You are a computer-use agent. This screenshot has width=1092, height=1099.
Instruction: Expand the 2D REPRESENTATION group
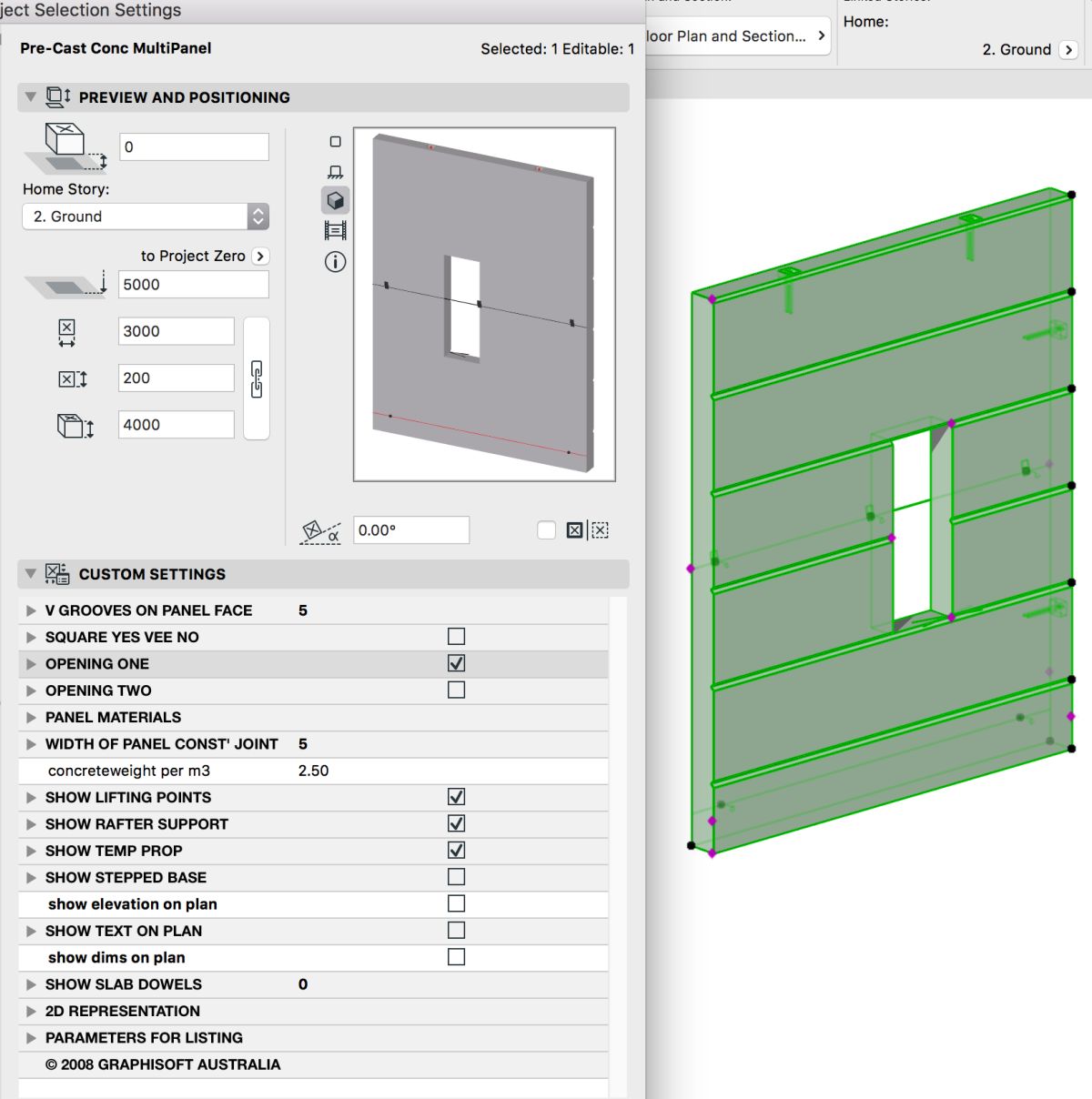coord(31,1012)
